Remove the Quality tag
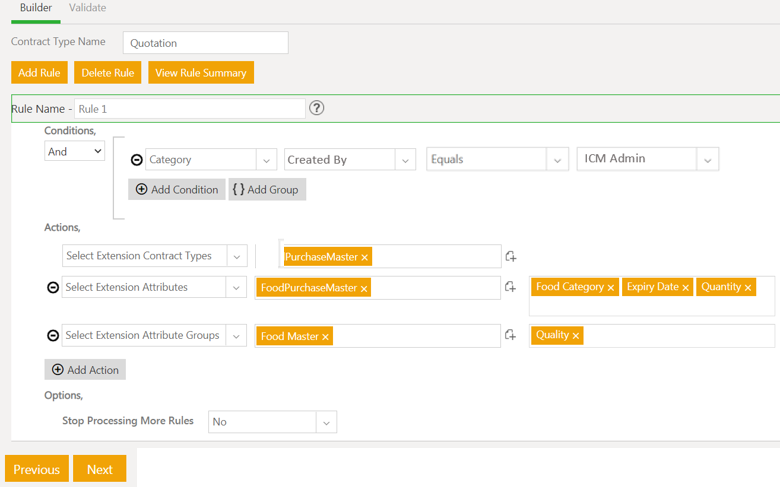 click(576, 336)
